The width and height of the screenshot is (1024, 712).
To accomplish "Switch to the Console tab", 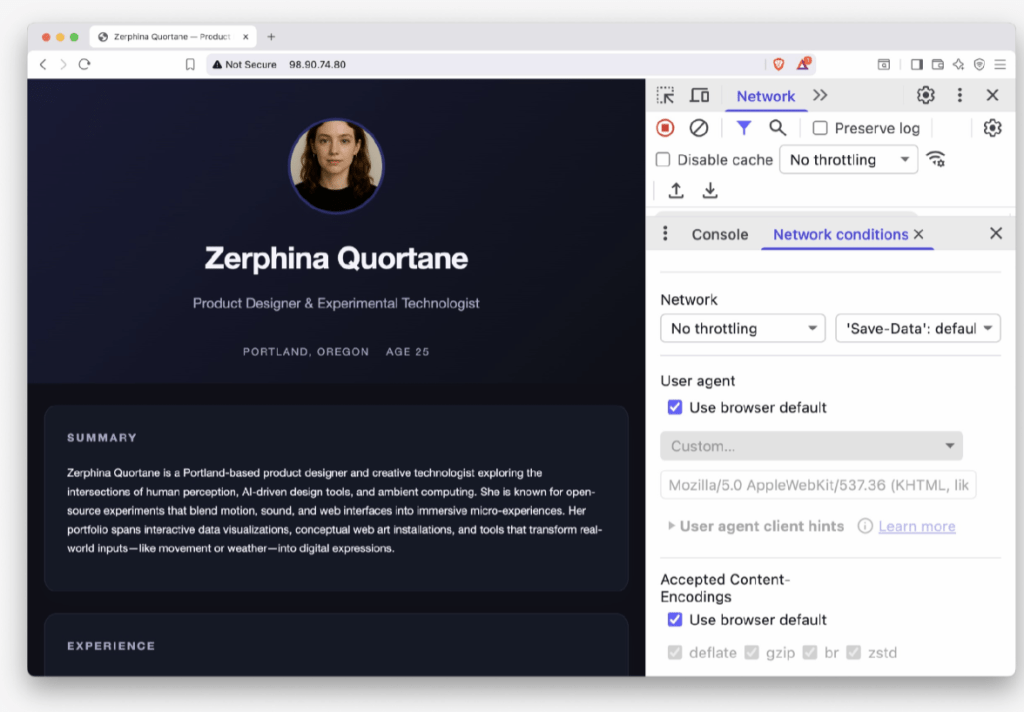I will (x=719, y=233).
